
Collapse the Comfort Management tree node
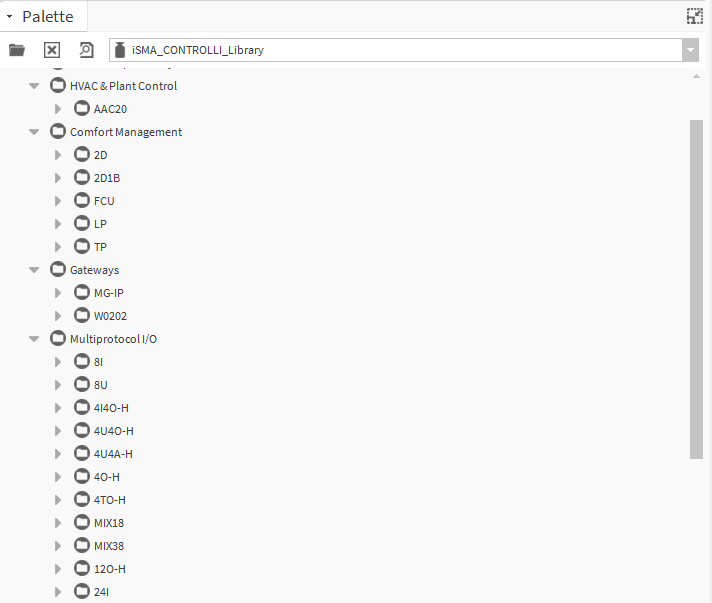coord(34,132)
